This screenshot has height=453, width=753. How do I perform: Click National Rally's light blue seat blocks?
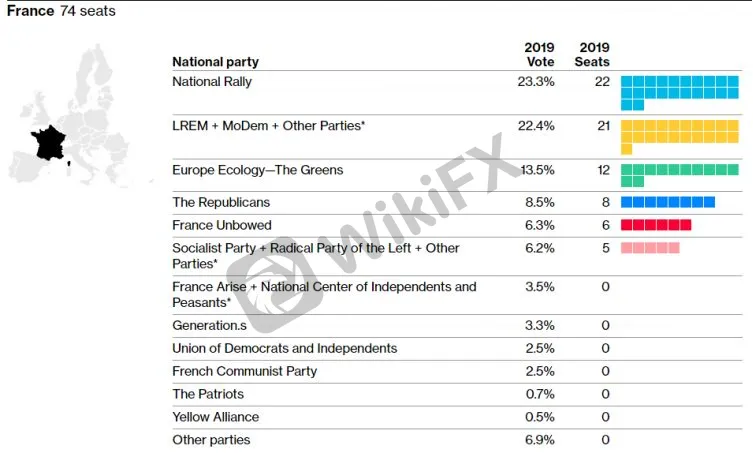(x=679, y=91)
